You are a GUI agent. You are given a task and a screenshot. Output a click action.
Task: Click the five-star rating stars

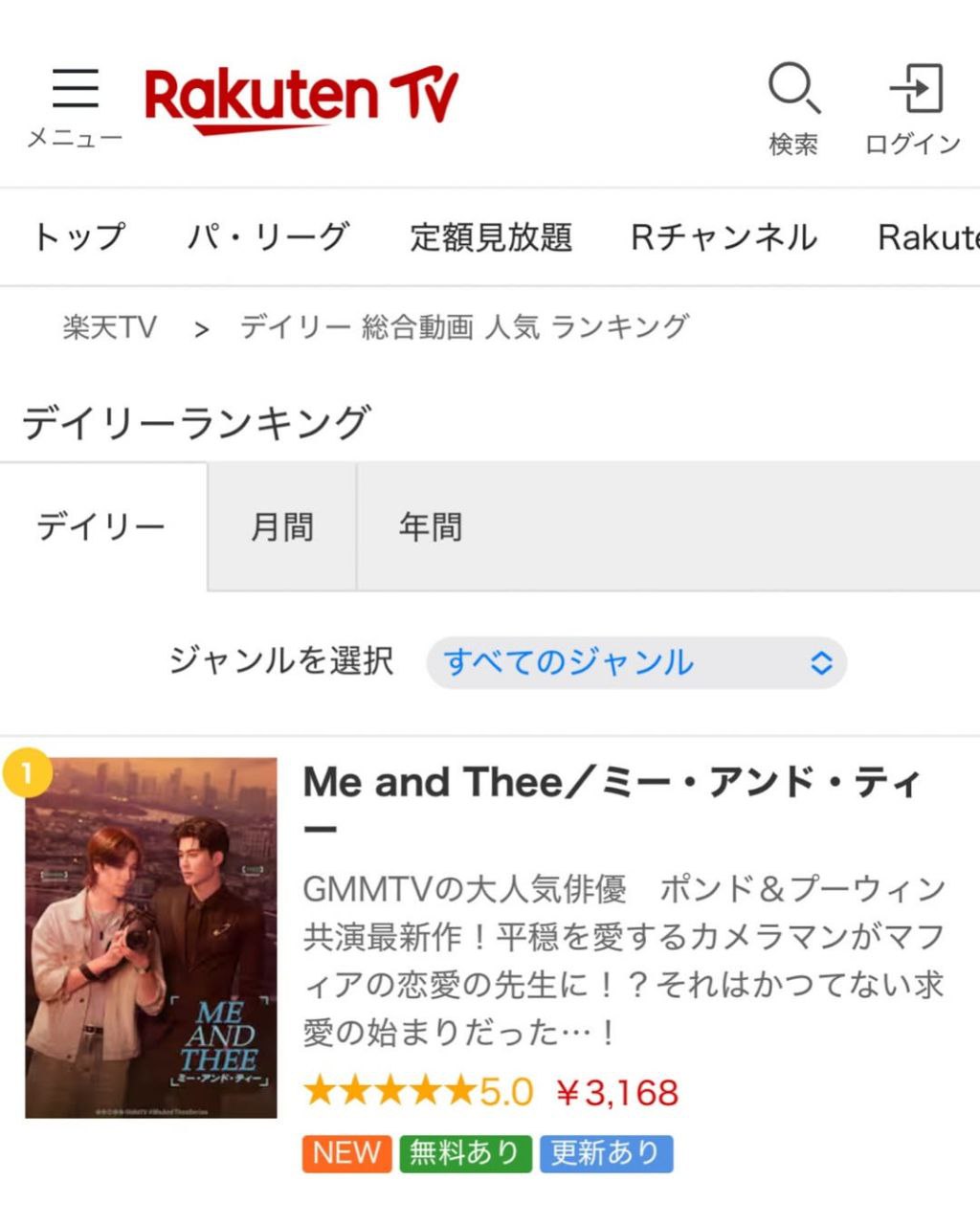click(x=389, y=1091)
